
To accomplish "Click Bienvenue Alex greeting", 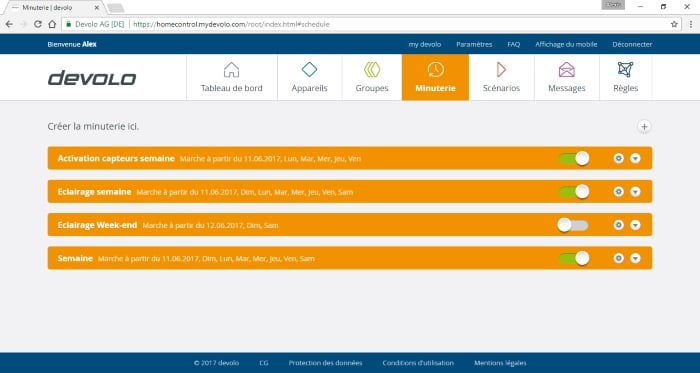I will (x=72, y=44).
